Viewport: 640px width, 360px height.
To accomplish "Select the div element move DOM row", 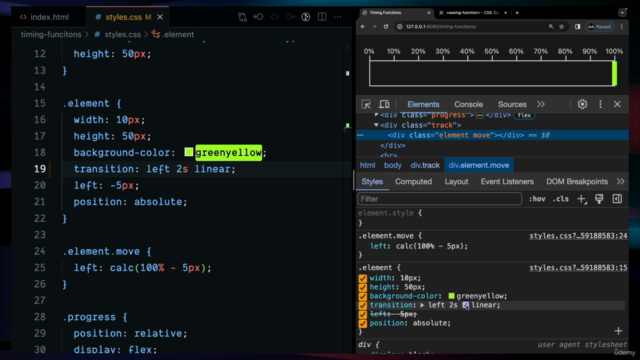I will [492, 135].
